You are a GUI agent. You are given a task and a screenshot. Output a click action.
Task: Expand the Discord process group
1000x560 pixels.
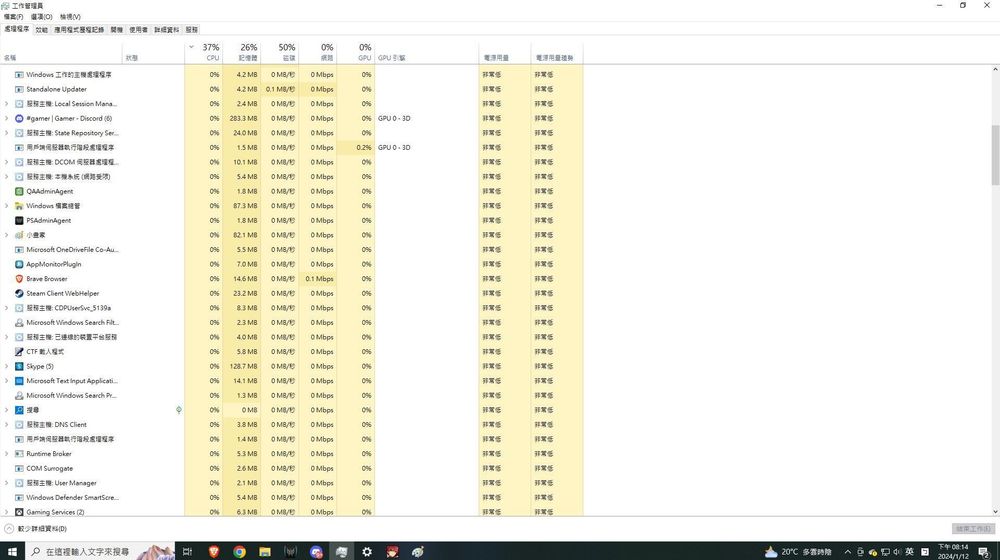(6, 118)
